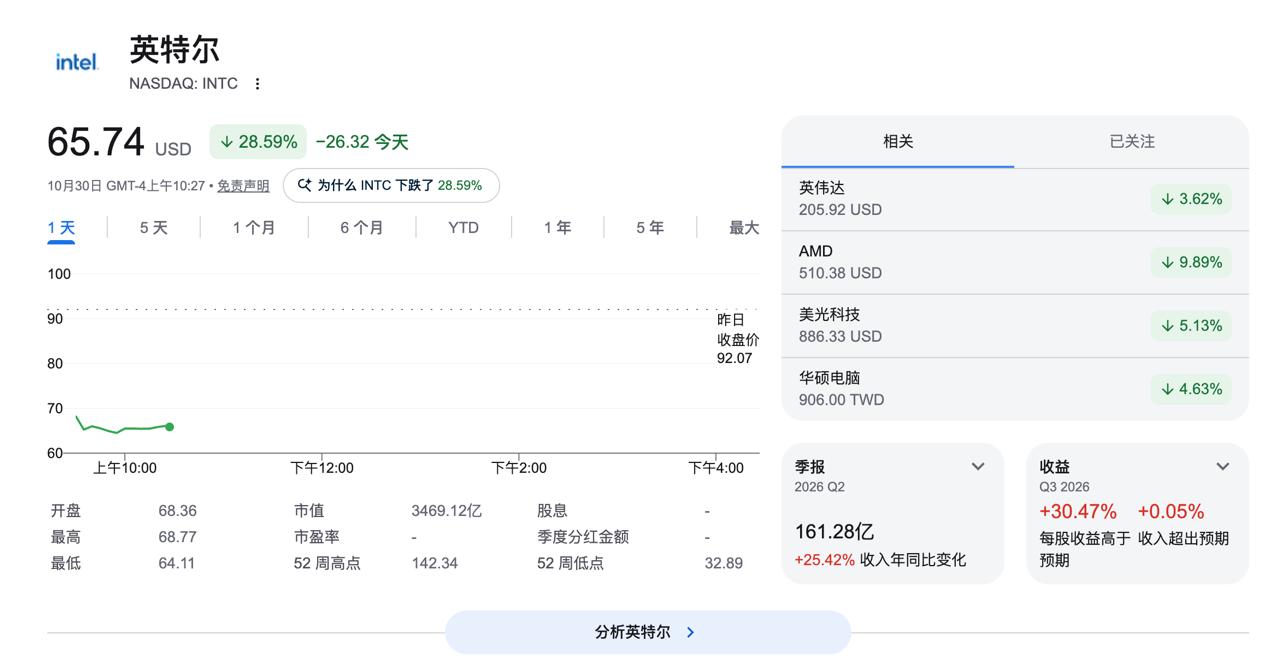This screenshot has height=667, width=1280.
Task: Click the AMD 9.89% change badge
Action: 1191,262
